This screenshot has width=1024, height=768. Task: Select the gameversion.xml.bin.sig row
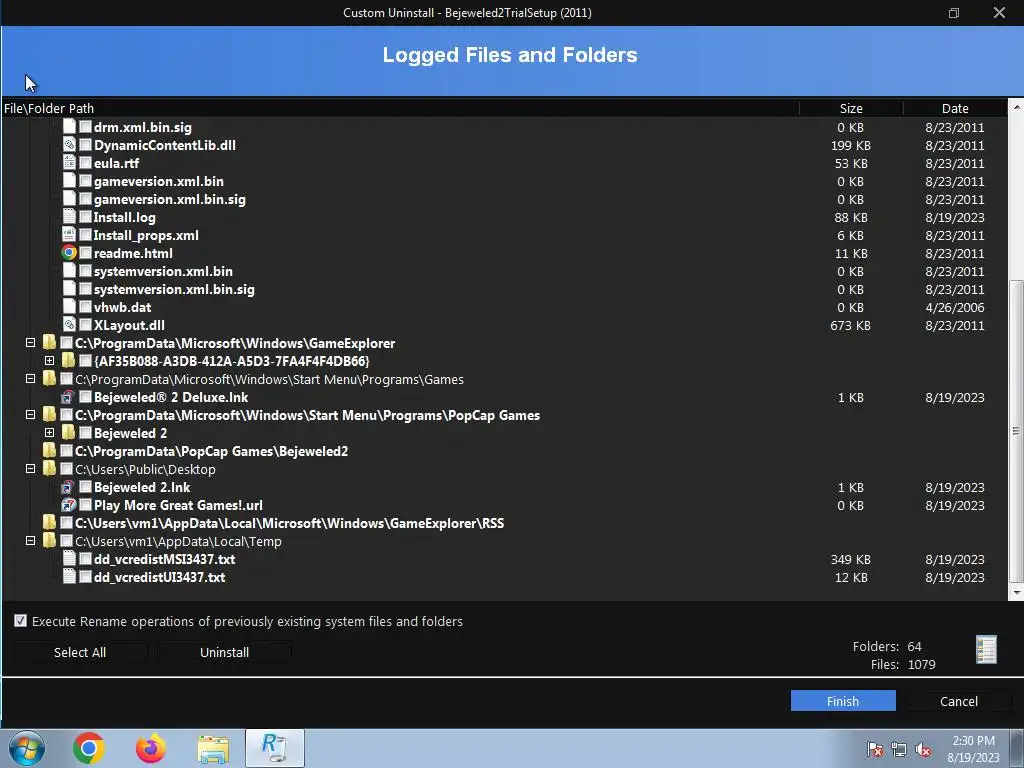(504, 199)
